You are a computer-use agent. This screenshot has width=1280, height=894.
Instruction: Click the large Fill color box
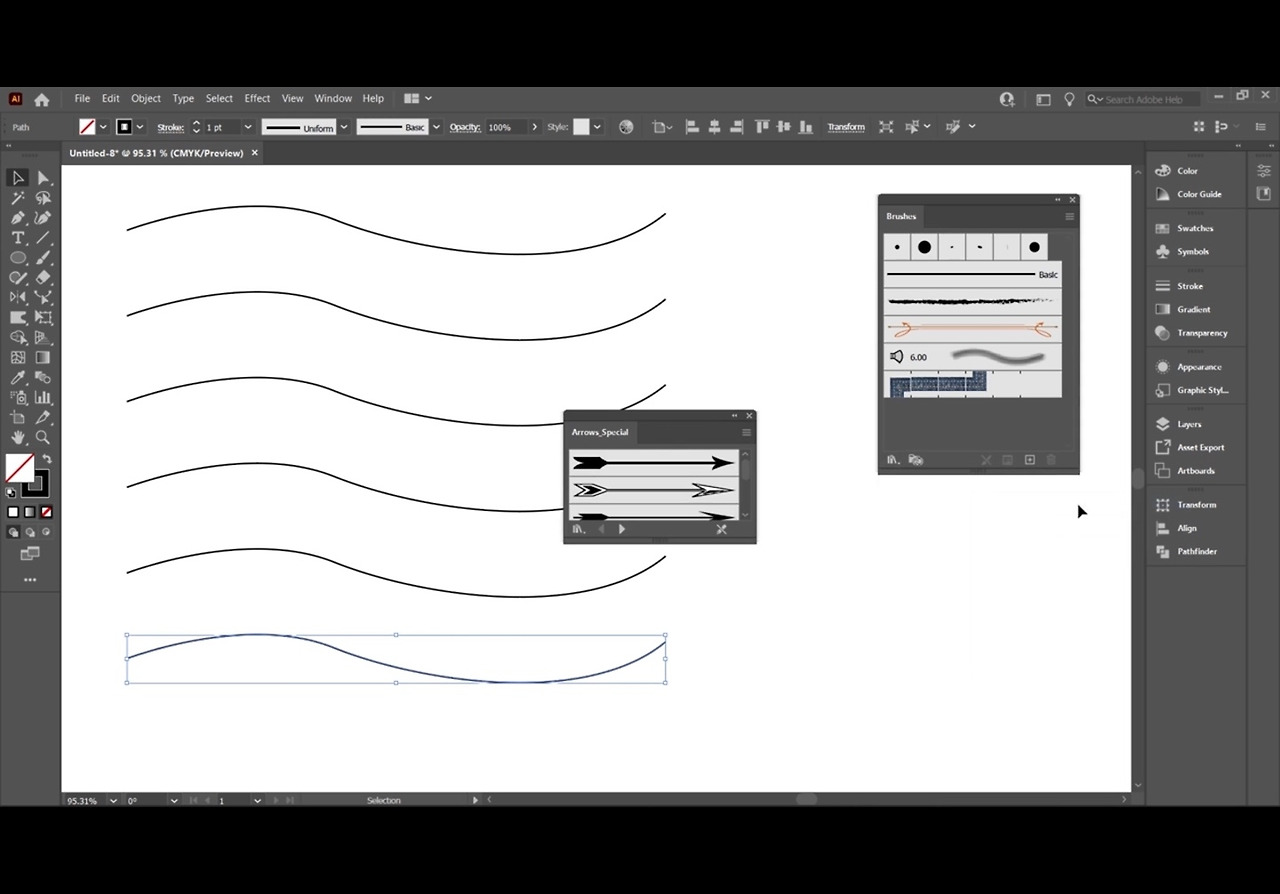coord(18,468)
